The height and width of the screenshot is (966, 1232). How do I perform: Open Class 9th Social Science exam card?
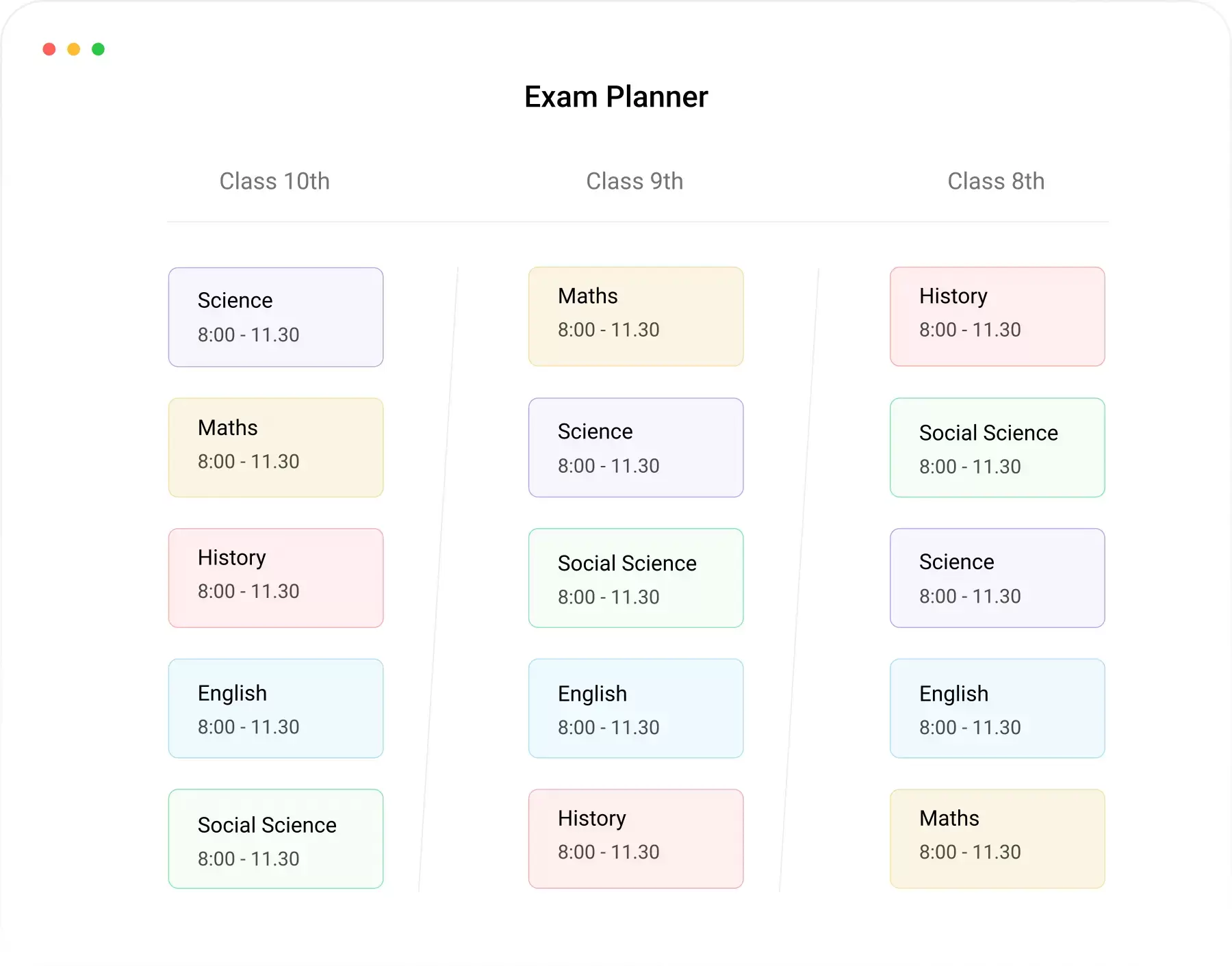[636, 578]
